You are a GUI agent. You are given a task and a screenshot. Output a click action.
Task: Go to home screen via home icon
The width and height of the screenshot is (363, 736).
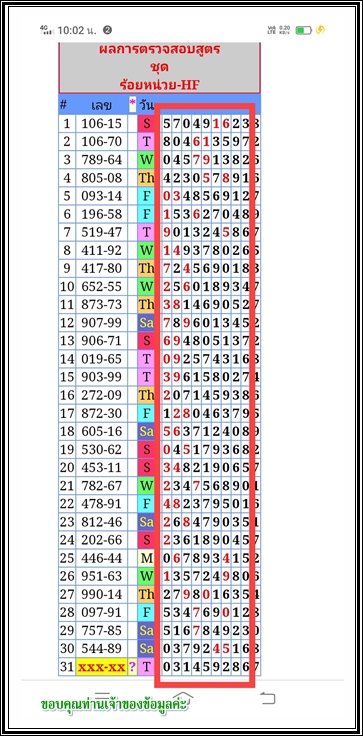pyautogui.click(x=184, y=697)
